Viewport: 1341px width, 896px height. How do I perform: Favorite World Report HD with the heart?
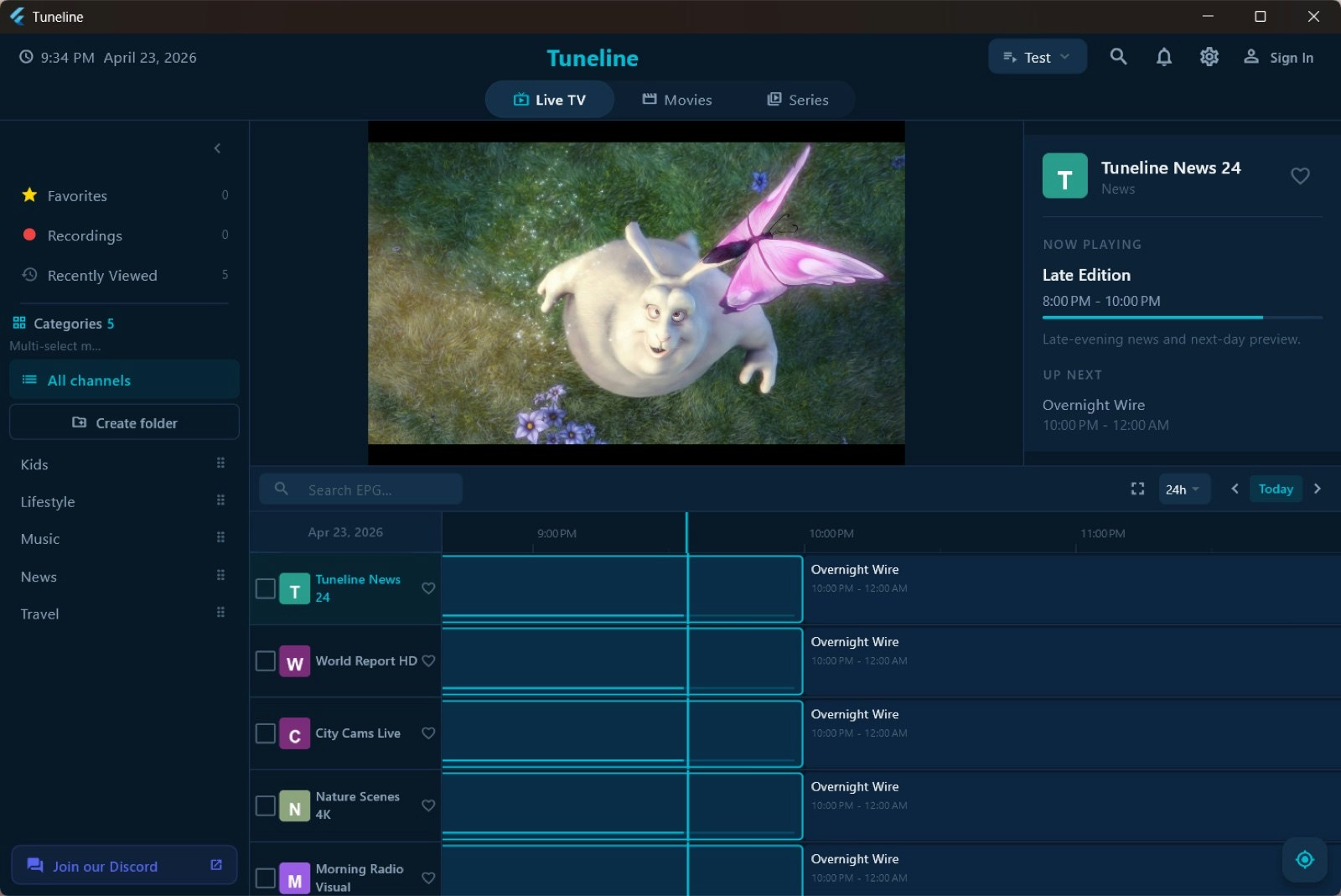[428, 660]
